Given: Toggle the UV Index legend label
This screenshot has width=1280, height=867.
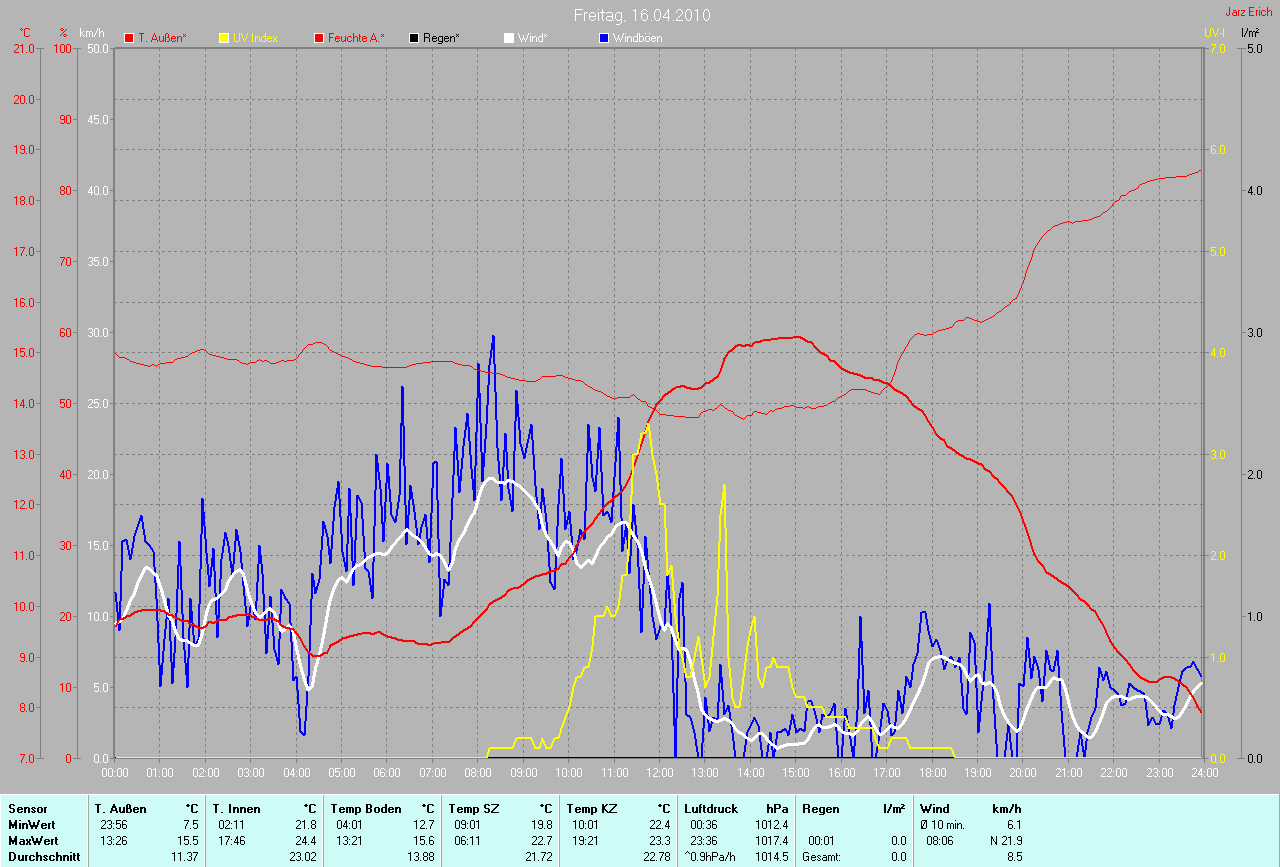Looking at the screenshot, I should [x=255, y=38].
